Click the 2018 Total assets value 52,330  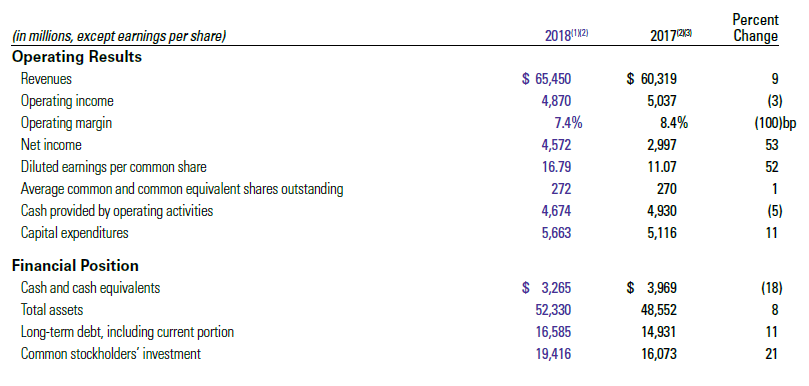(x=552, y=310)
